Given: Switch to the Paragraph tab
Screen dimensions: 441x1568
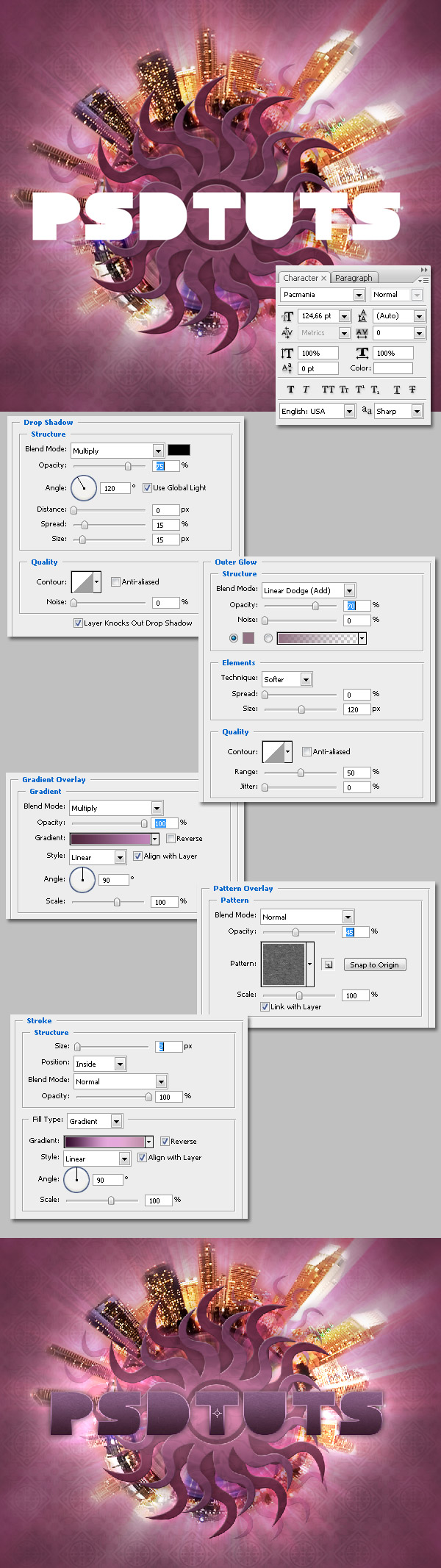Looking at the screenshot, I should click(x=354, y=278).
